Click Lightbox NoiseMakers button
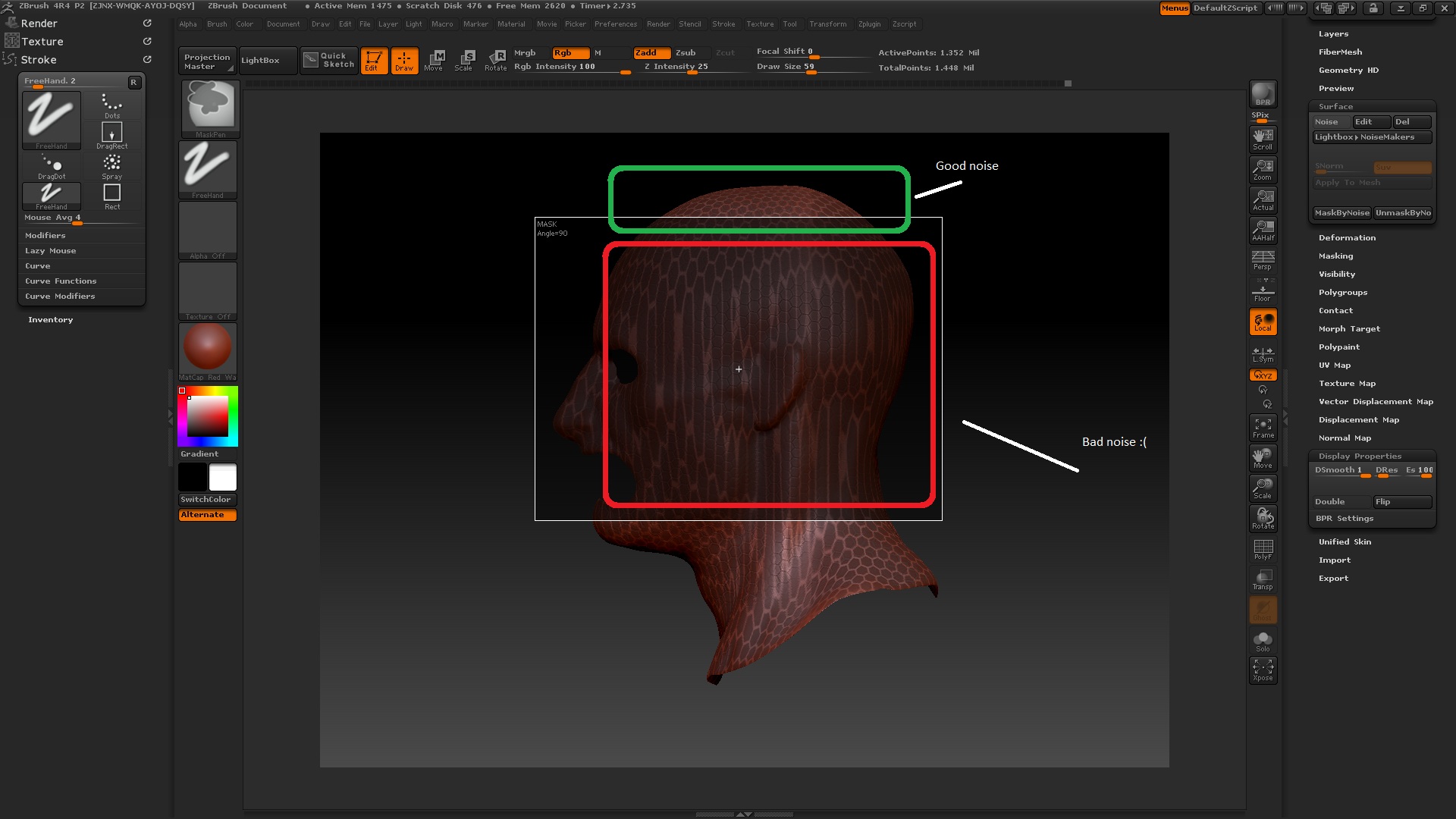This screenshot has width=1456, height=819. click(x=1372, y=137)
